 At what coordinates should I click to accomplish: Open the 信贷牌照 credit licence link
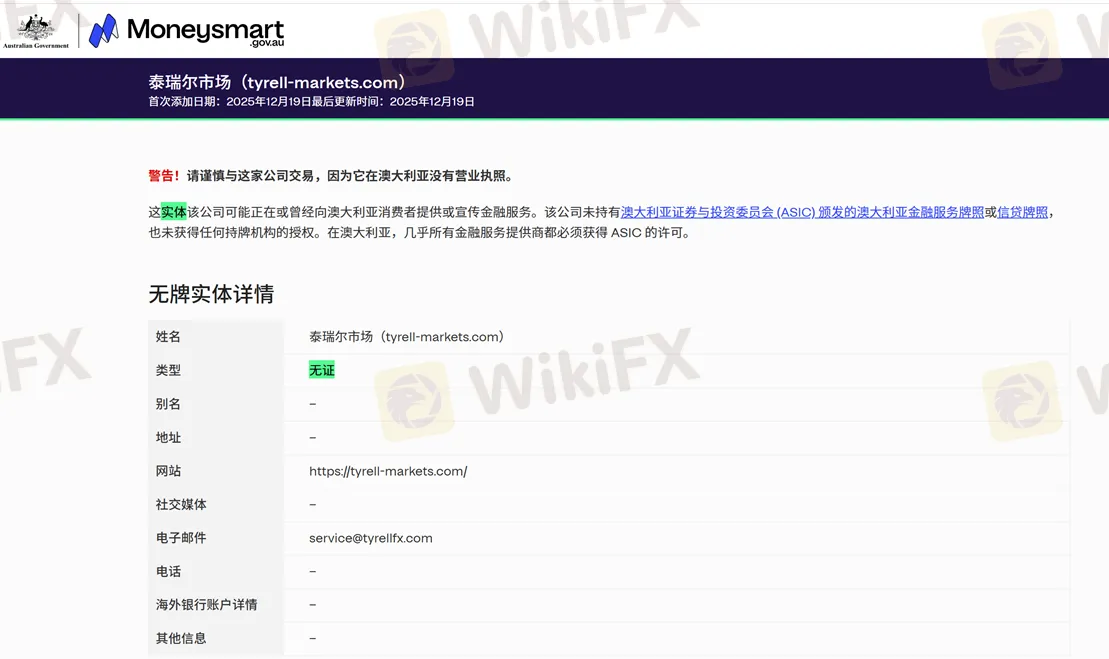[1022, 212]
